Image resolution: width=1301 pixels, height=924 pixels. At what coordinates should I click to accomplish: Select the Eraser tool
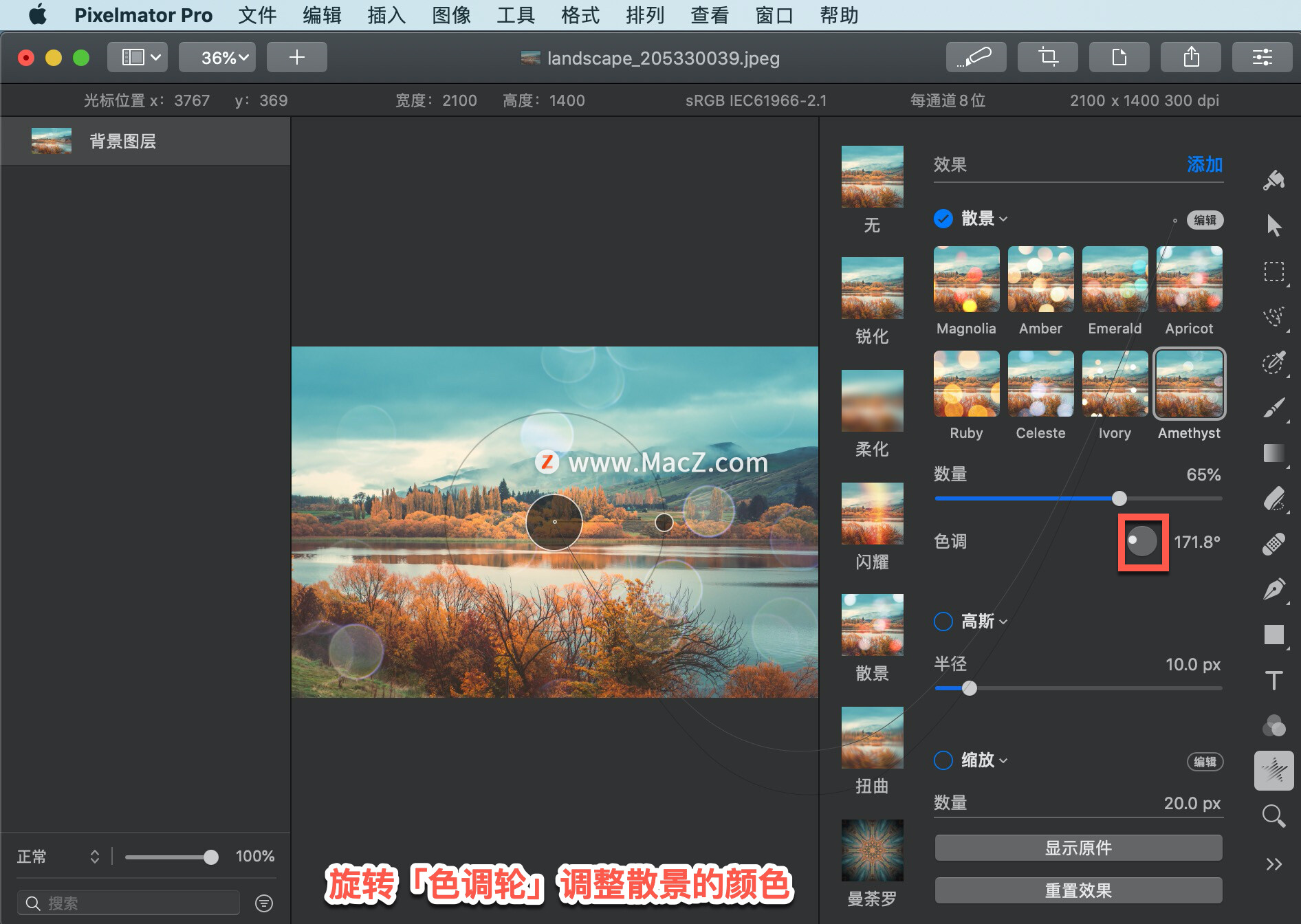[1274, 498]
